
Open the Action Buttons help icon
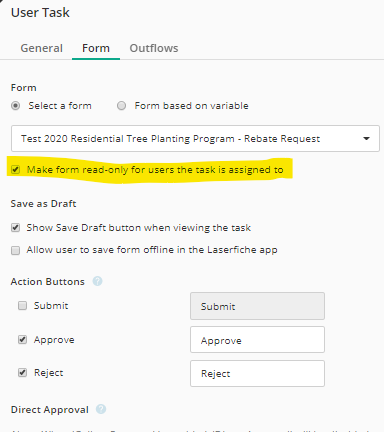pos(97,281)
